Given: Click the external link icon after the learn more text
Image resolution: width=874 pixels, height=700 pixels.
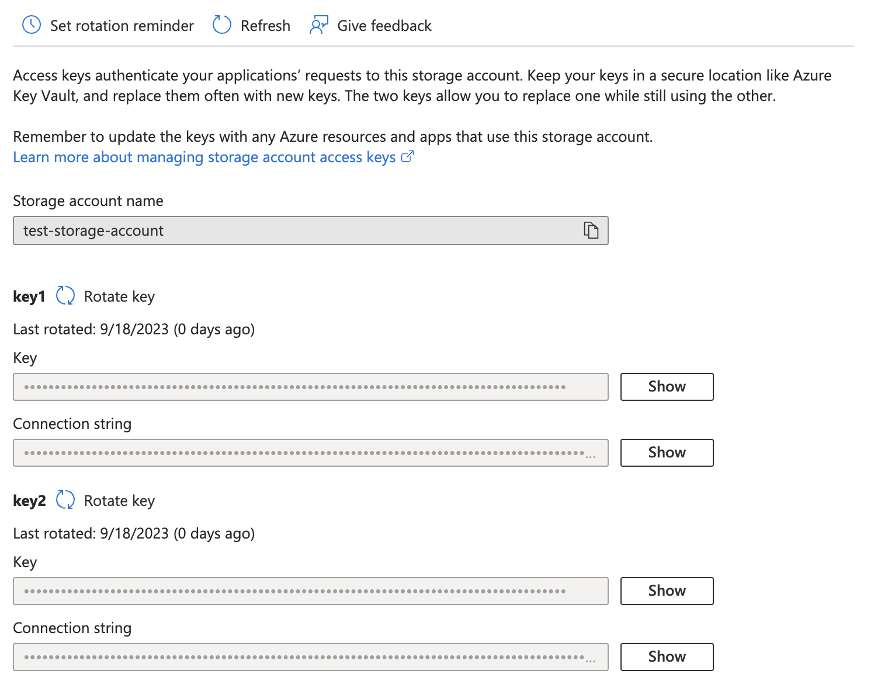Looking at the screenshot, I should pos(405,156).
